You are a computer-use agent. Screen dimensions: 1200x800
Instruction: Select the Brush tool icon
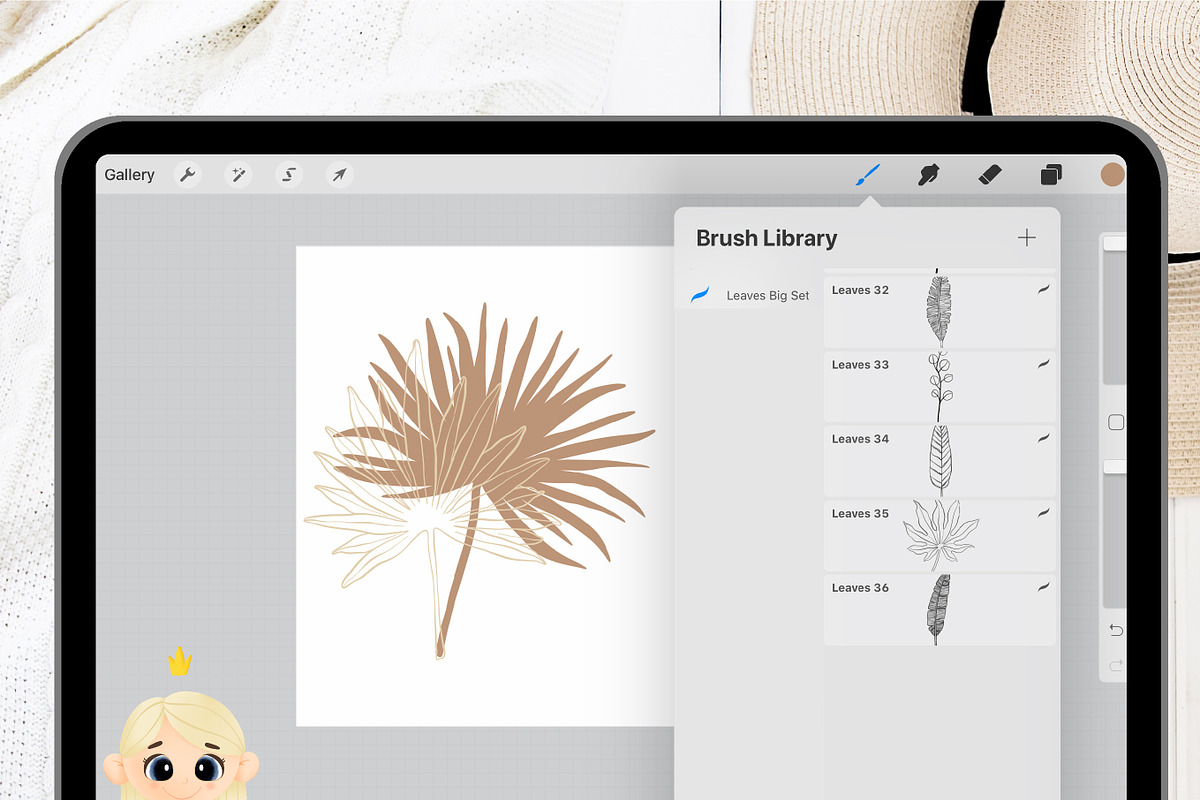tap(867, 176)
